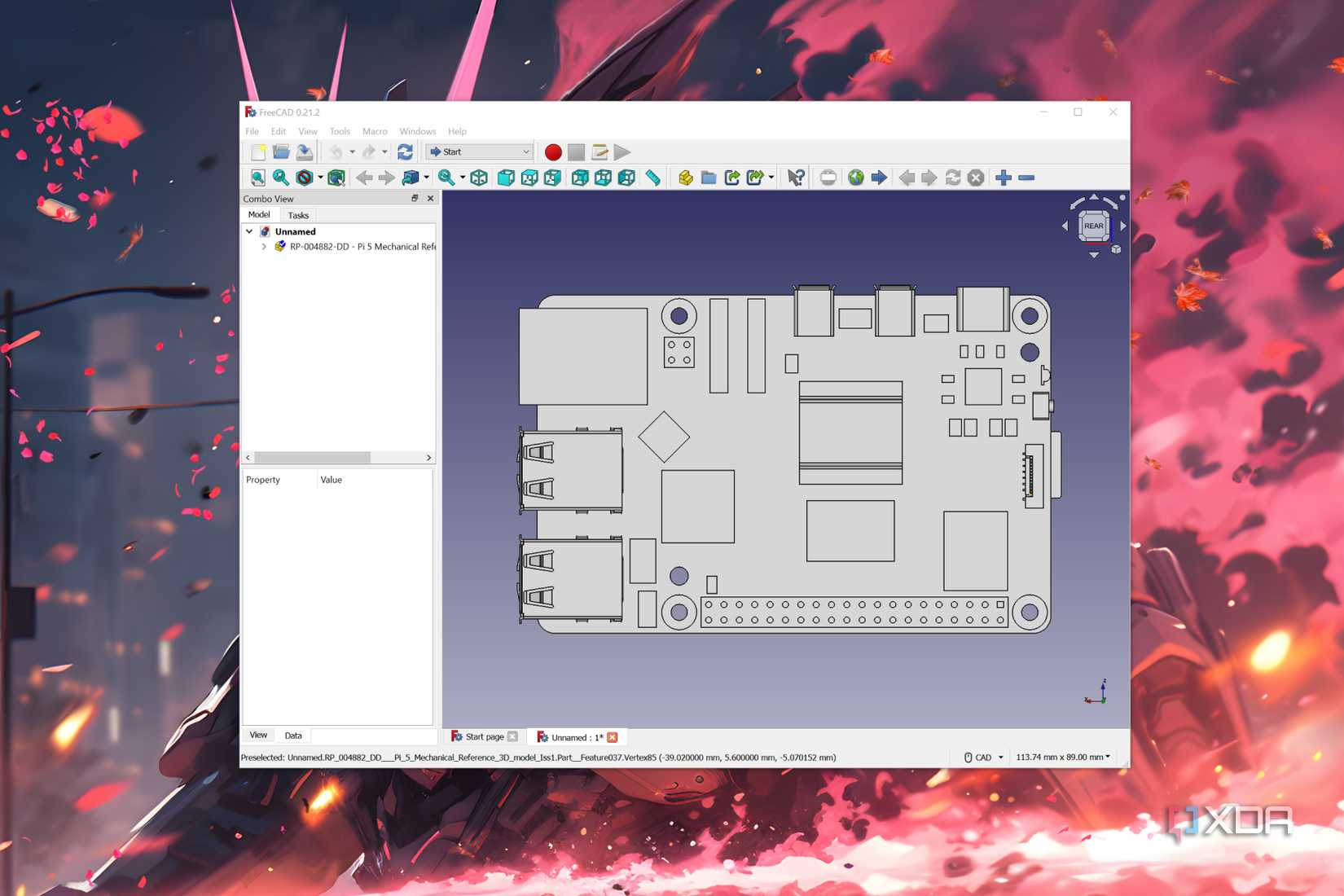Open the Windows menu
The width and height of the screenshot is (1344, 896).
418,131
